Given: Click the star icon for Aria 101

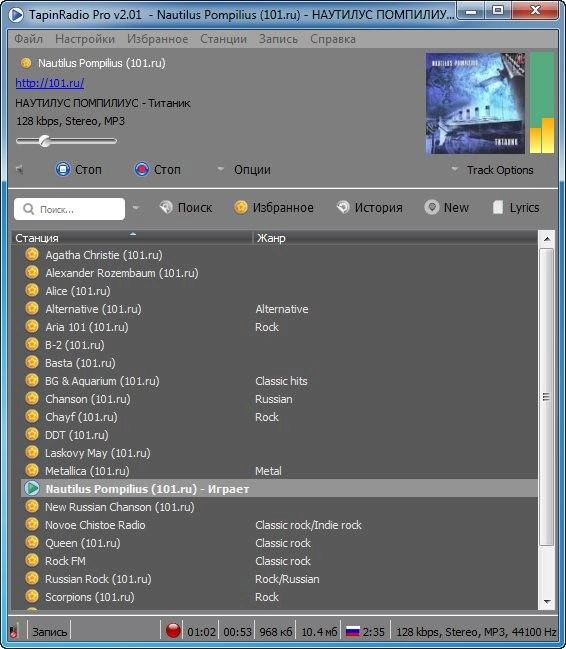Looking at the screenshot, I should pos(32,326).
